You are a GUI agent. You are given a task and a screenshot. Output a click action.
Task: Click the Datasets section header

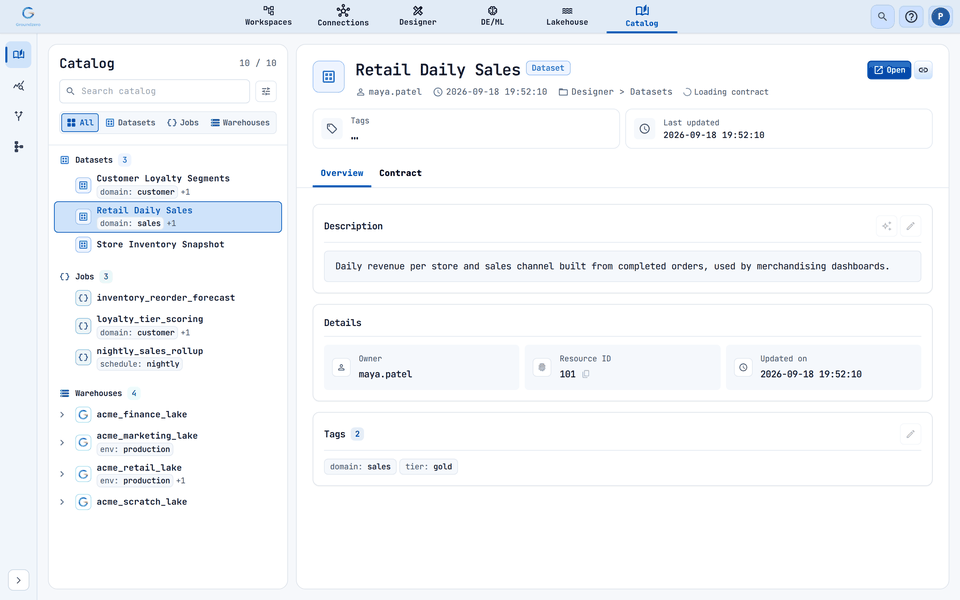coord(94,160)
